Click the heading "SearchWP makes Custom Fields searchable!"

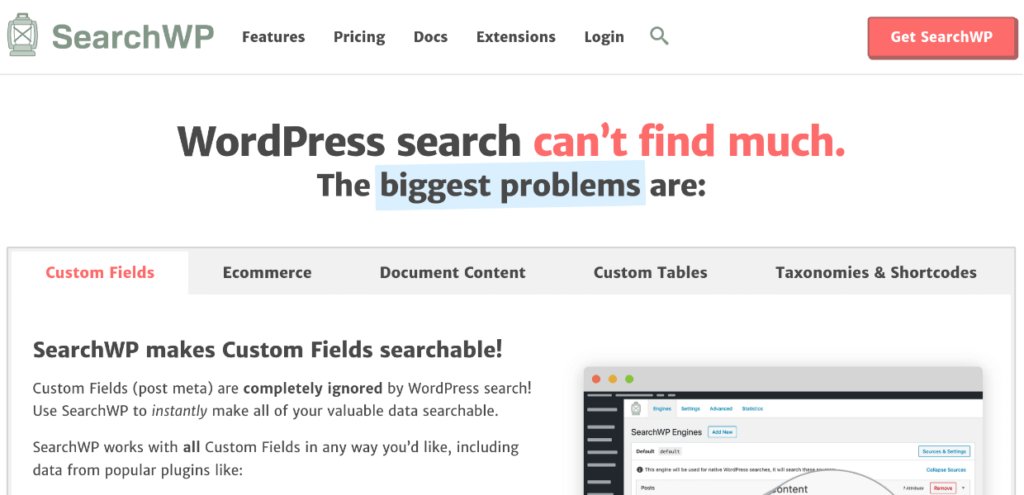pyautogui.click(x=268, y=349)
